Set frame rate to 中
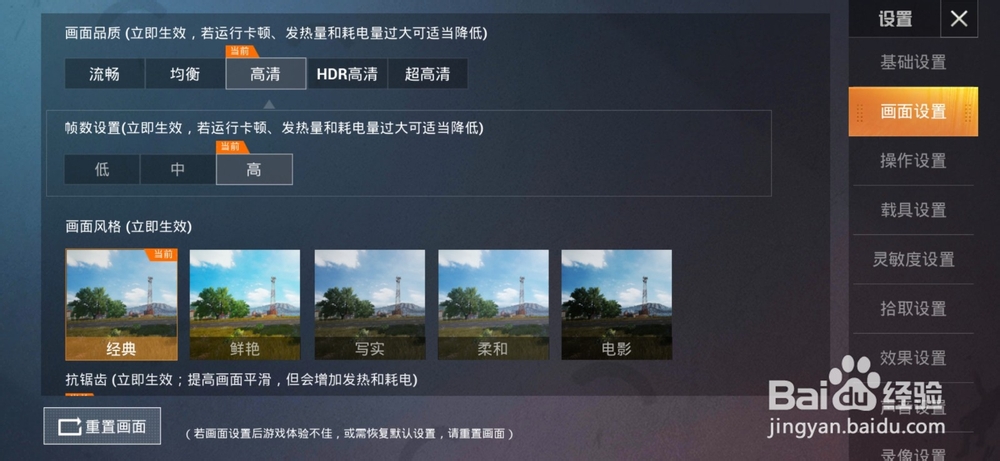This screenshot has height=461, width=1000. pyautogui.click(x=178, y=170)
